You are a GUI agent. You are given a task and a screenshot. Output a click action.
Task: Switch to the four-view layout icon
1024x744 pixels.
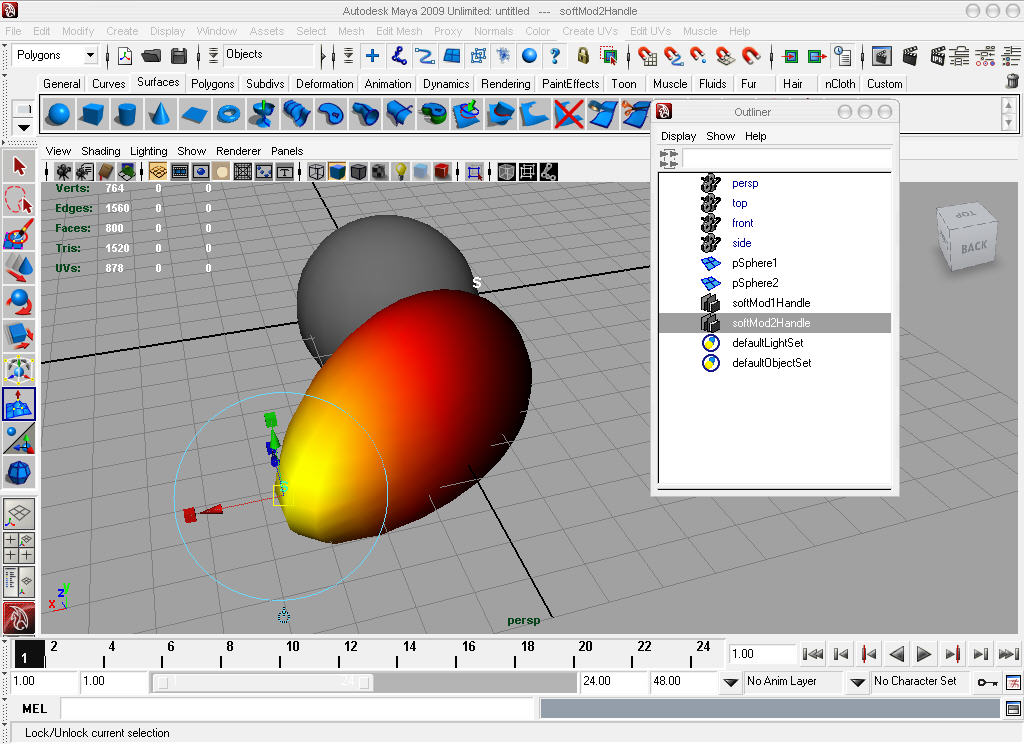(x=19, y=547)
